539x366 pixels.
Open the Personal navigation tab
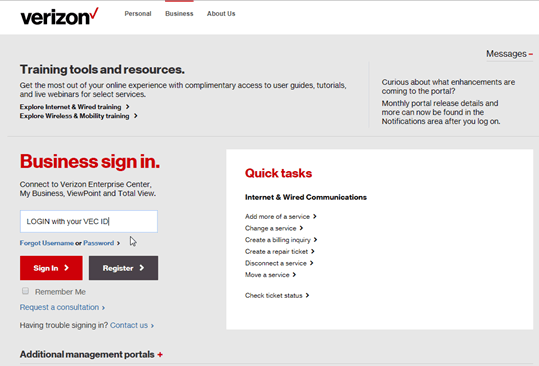[x=138, y=14]
